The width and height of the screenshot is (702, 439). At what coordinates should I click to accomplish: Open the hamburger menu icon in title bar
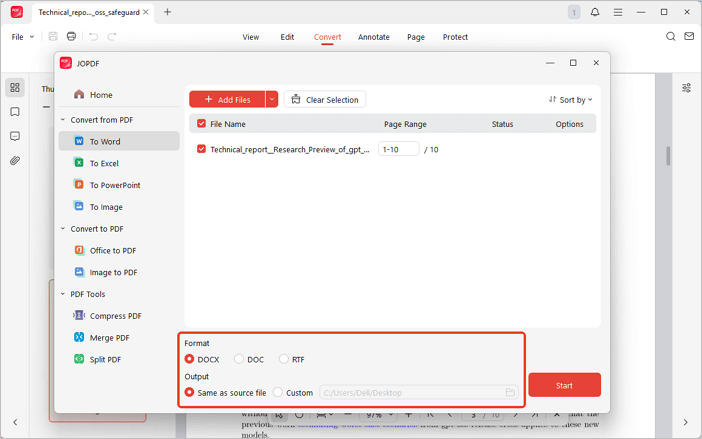coord(618,13)
